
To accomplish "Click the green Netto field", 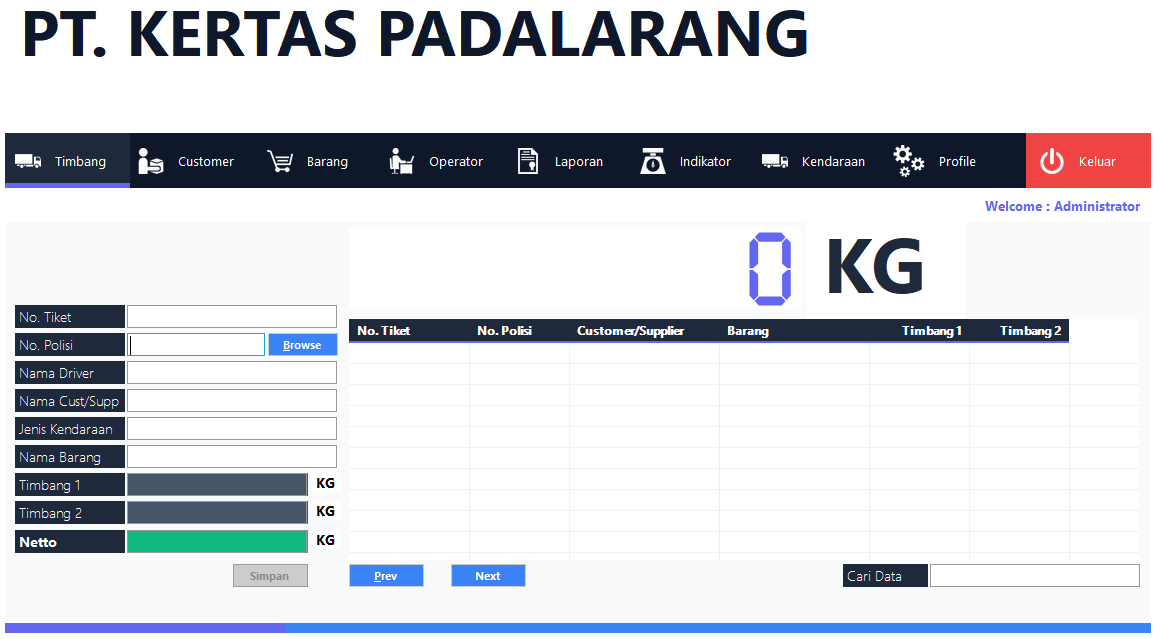I will [218, 541].
